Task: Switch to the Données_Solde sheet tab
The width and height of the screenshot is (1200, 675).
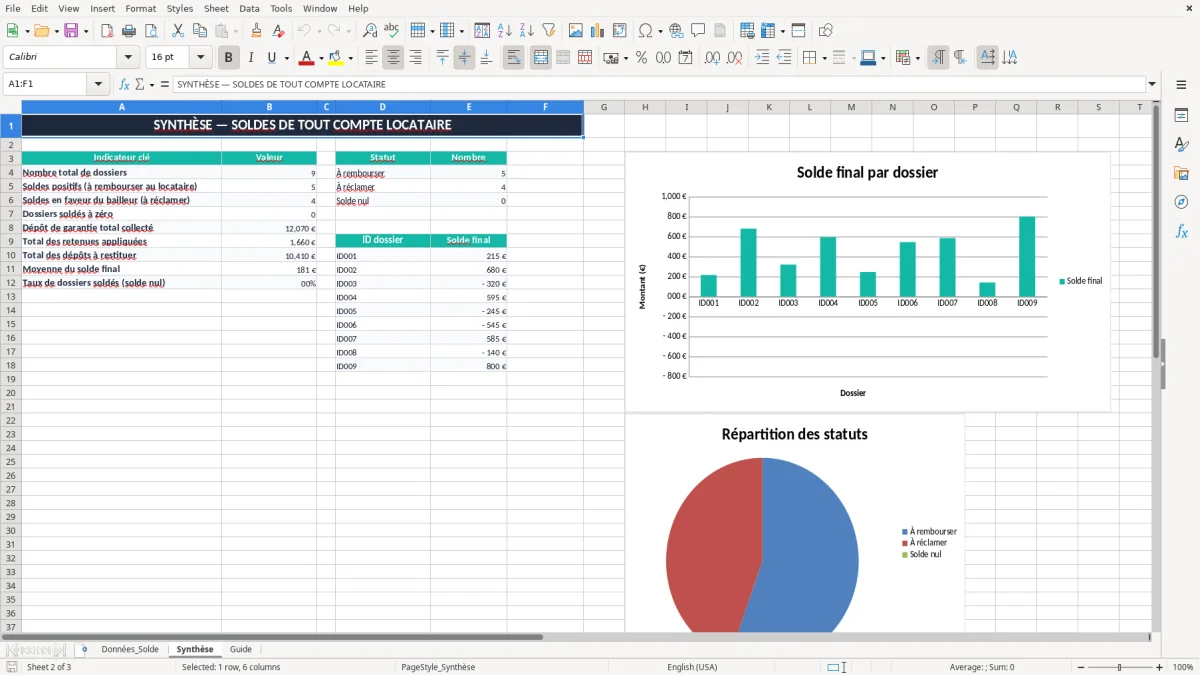Action: pos(130,649)
